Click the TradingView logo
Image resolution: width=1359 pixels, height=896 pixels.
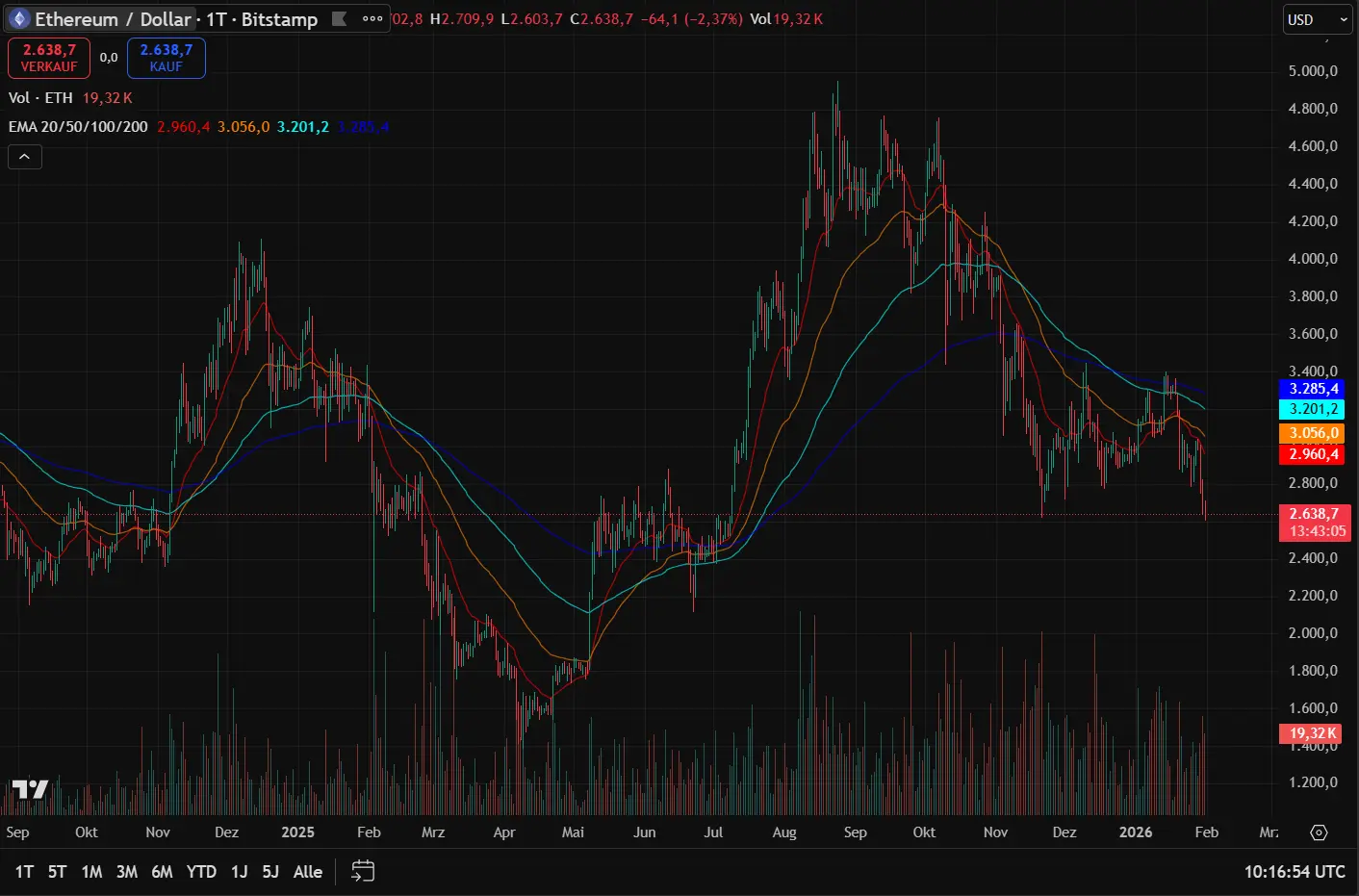[30, 789]
